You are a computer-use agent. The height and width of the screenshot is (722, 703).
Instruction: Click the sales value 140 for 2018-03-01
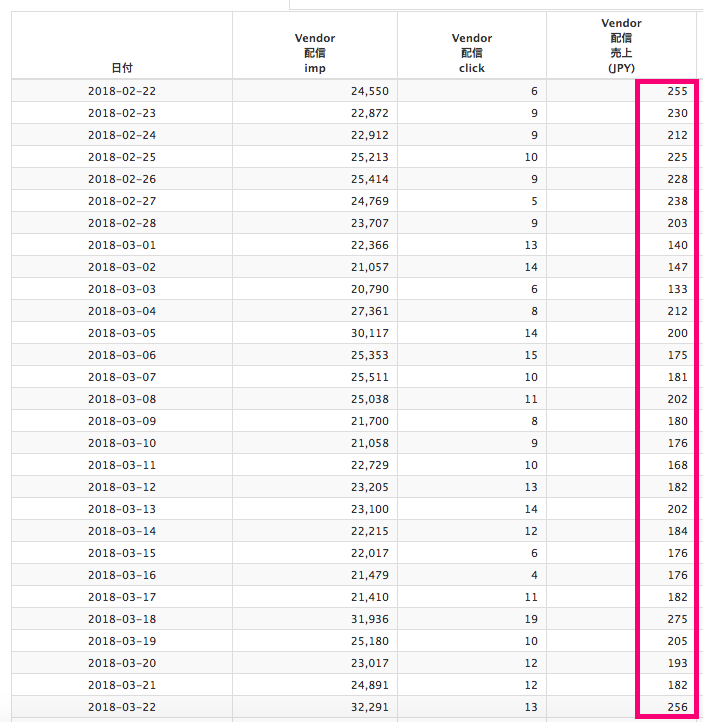pos(678,245)
